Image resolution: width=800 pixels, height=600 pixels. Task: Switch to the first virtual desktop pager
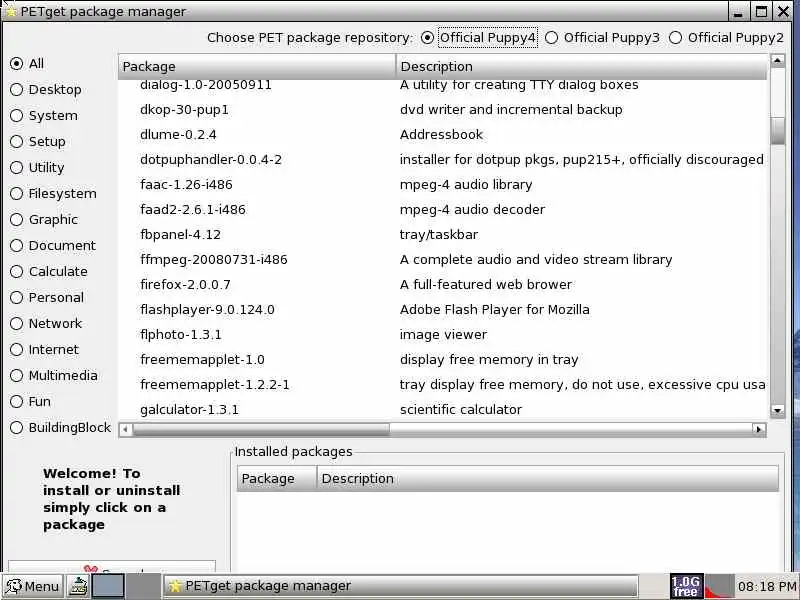tap(109, 586)
